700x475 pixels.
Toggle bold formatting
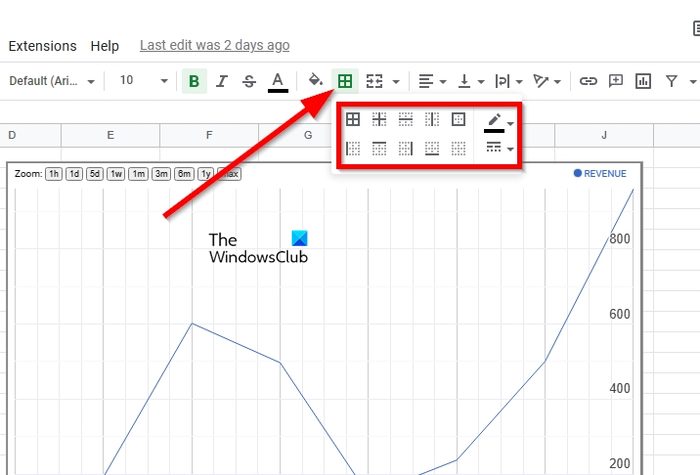194,81
